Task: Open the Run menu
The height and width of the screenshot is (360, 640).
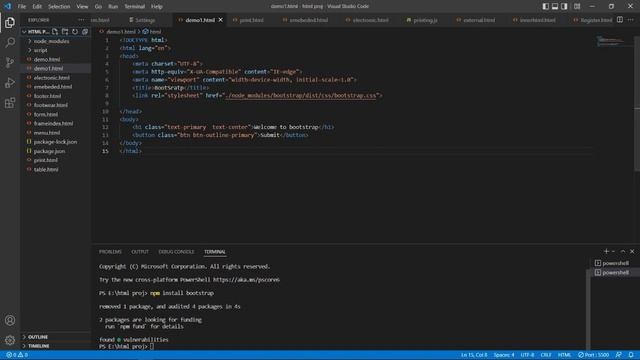Action: pos(113,6)
